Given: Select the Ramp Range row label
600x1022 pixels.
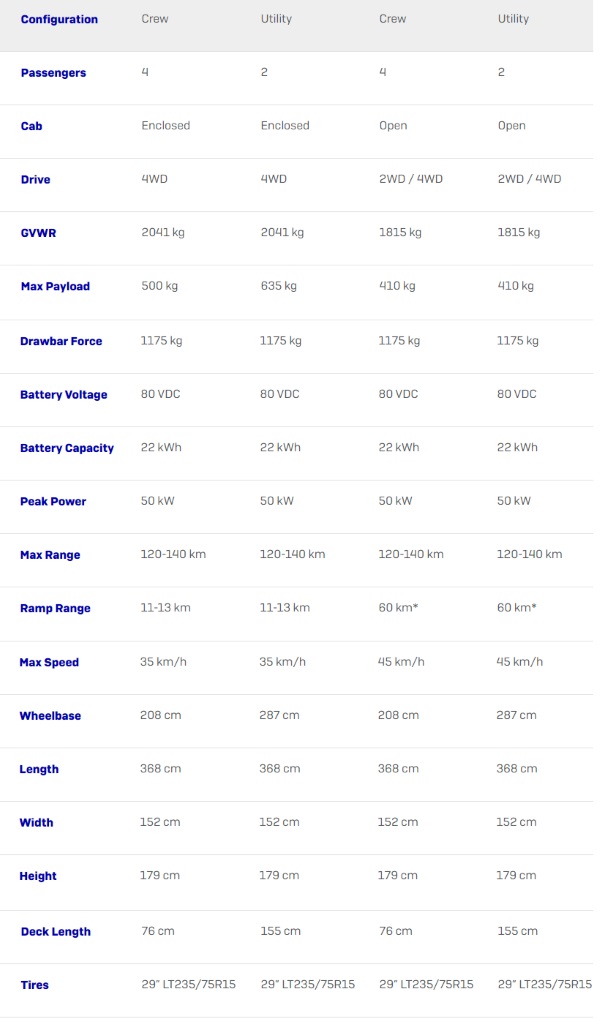Looking at the screenshot, I should click(55, 608).
